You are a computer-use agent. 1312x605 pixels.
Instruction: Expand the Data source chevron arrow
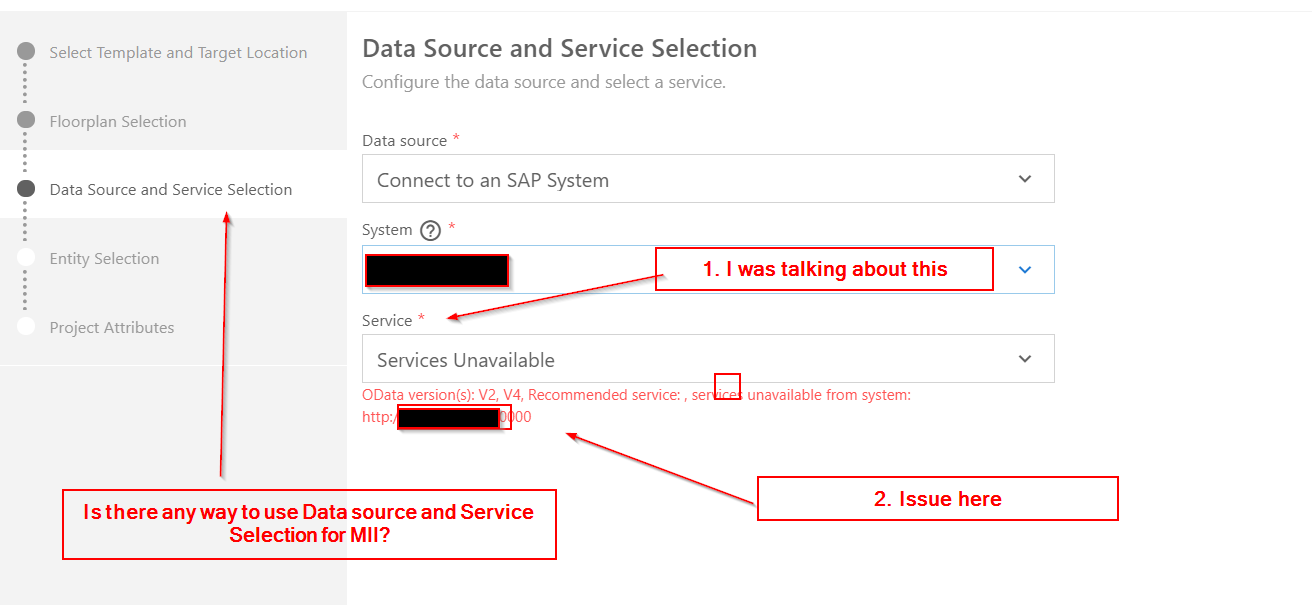click(1024, 179)
